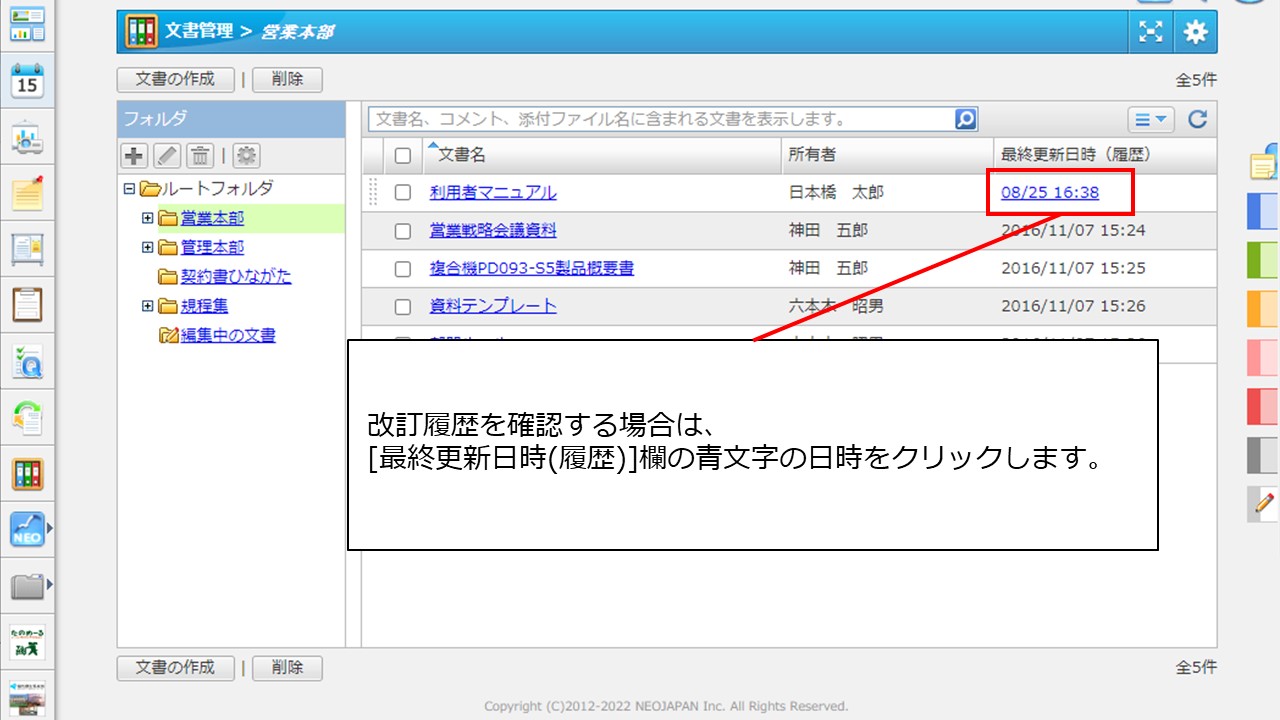Expand the 管理本部 folder

point(148,247)
